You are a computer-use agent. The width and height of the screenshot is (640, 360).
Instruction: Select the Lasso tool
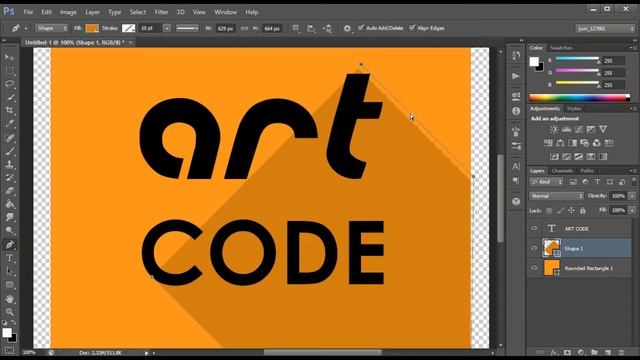(x=9, y=84)
